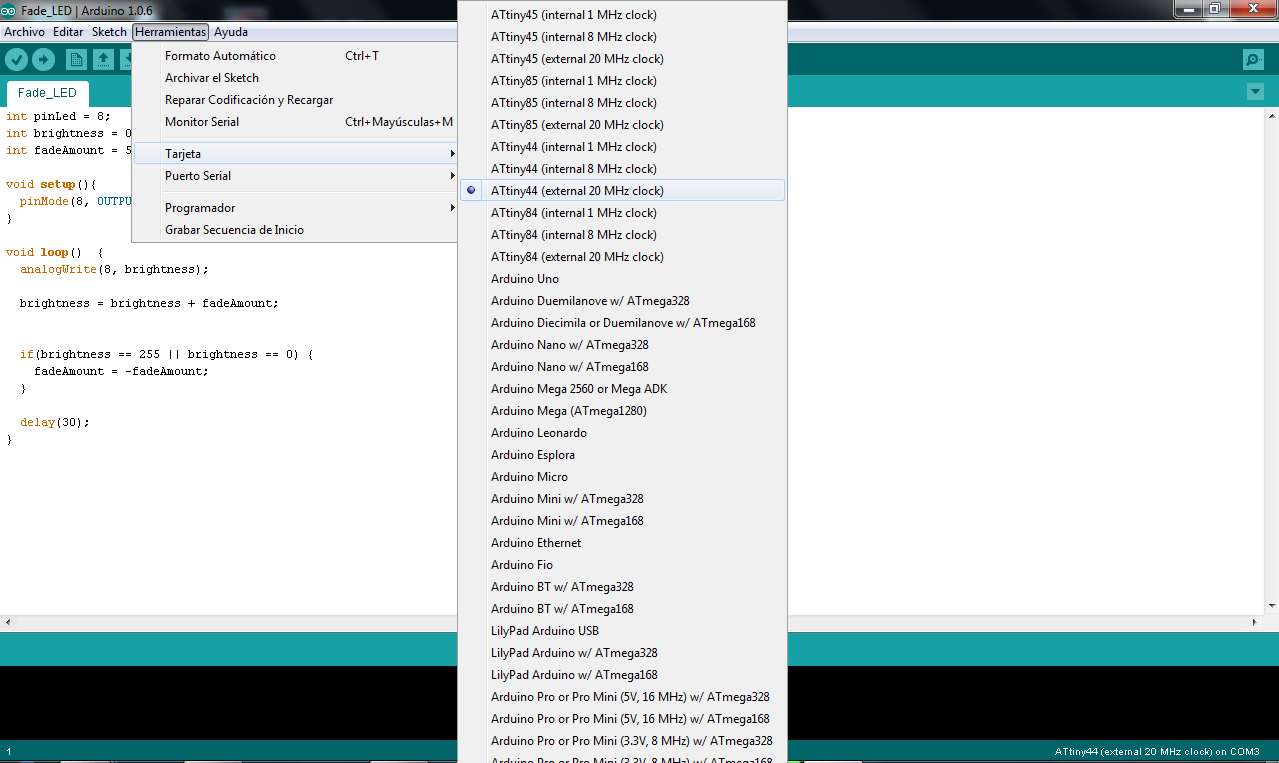Select Arduino Leonardo board
Screen dimensions: 1279x763
622,433
